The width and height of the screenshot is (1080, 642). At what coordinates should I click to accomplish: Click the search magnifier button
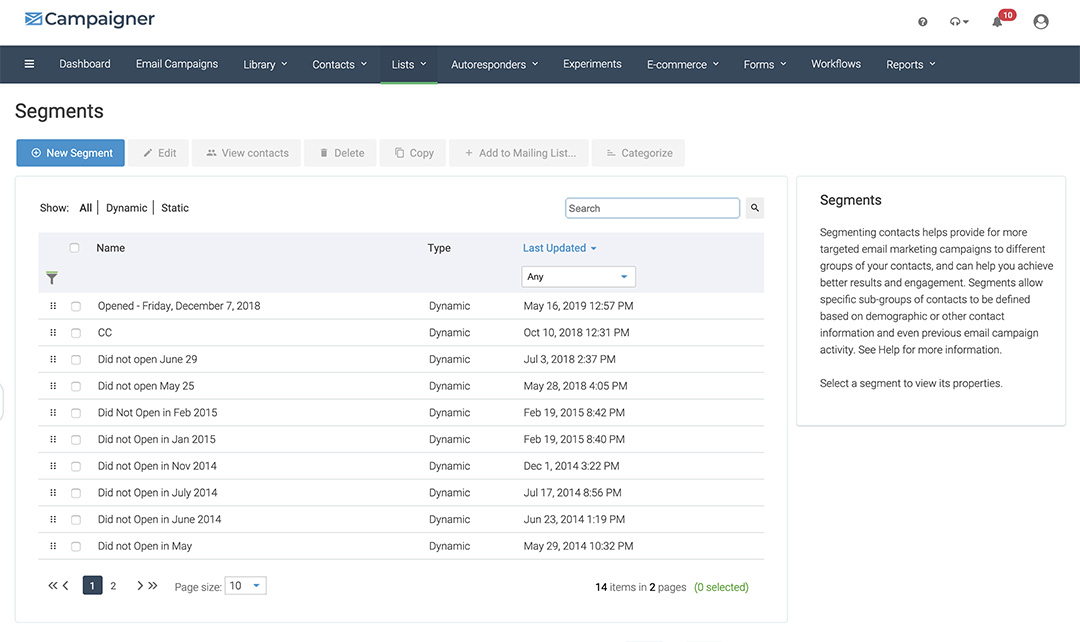pos(755,208)
